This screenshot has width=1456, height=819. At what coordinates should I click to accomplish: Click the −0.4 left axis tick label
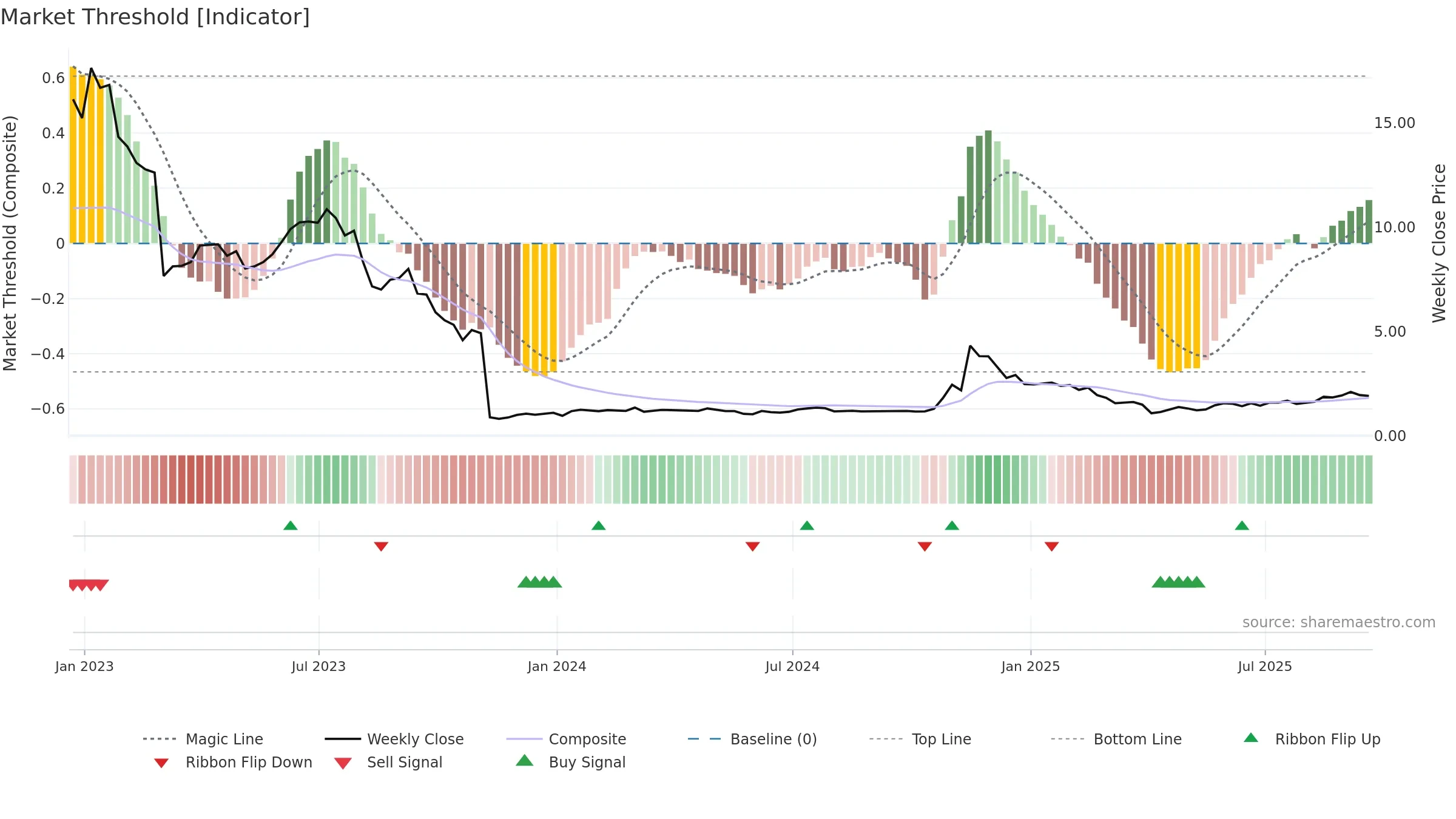[x=48, y=354]
